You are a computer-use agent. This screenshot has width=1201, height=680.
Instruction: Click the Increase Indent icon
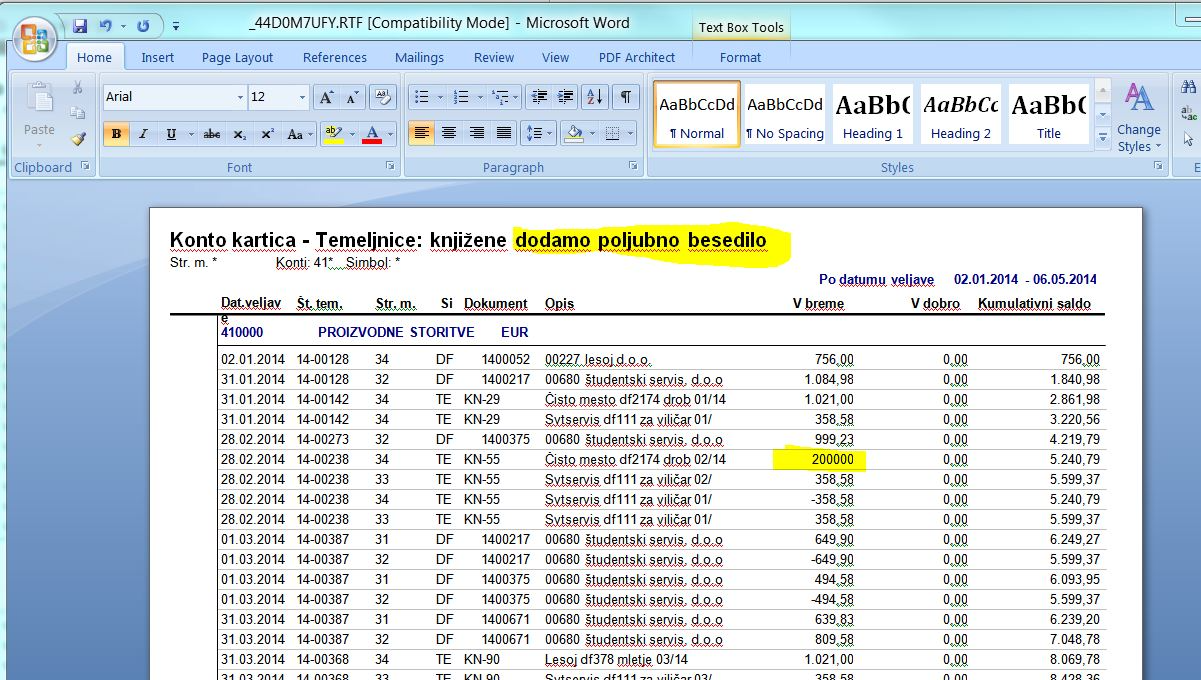pyautogui.click(x=566, y=97)
